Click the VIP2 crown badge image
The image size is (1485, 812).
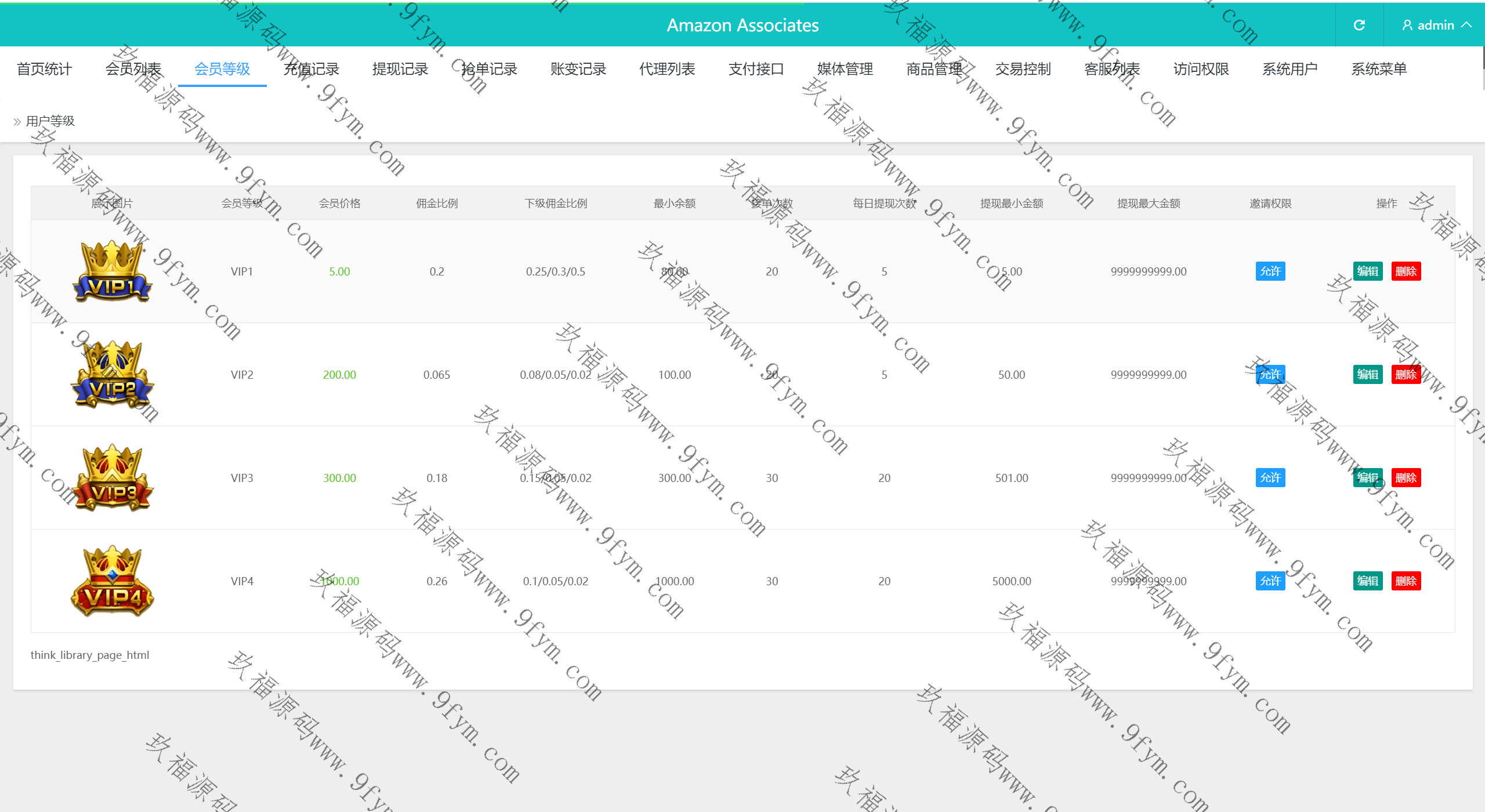[x=112, y=375]
